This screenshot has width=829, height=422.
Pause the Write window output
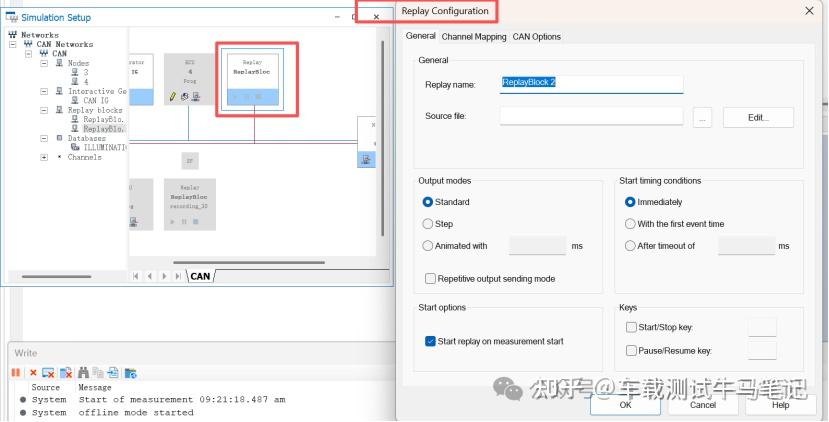click(16, 373)
